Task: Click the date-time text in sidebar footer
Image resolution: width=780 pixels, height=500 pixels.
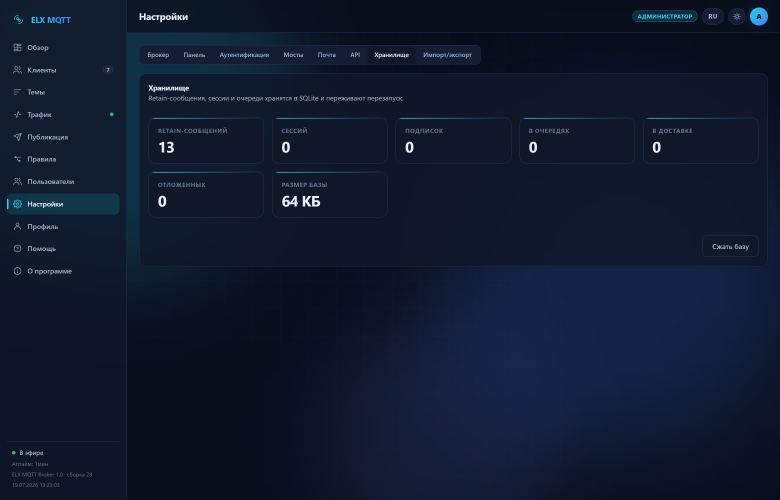Action: click(35, 485)
